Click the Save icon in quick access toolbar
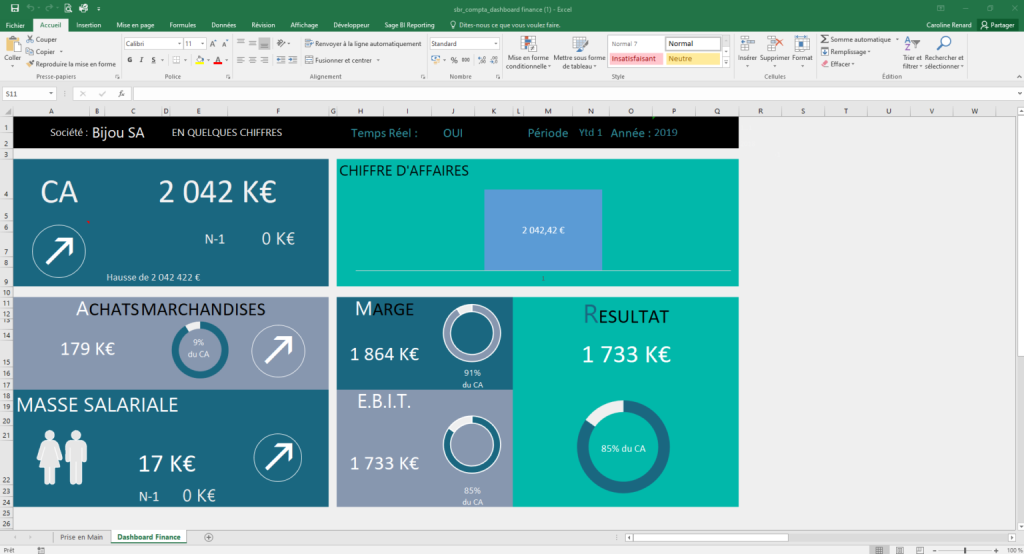The image size is (1024, 554). (x=13, y=8)
